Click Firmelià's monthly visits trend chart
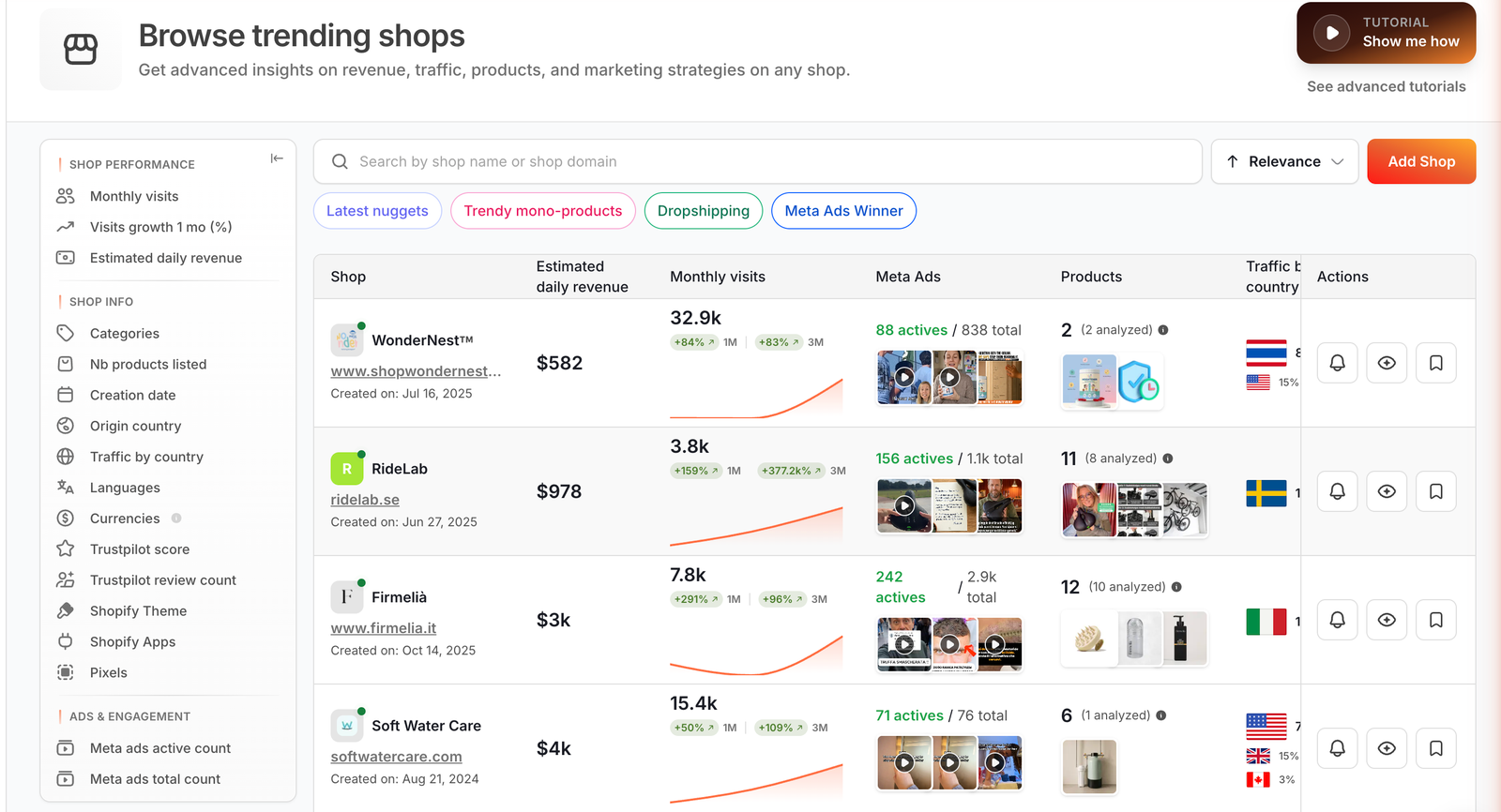The image size is (1501, 812). [x=756, y=654]
